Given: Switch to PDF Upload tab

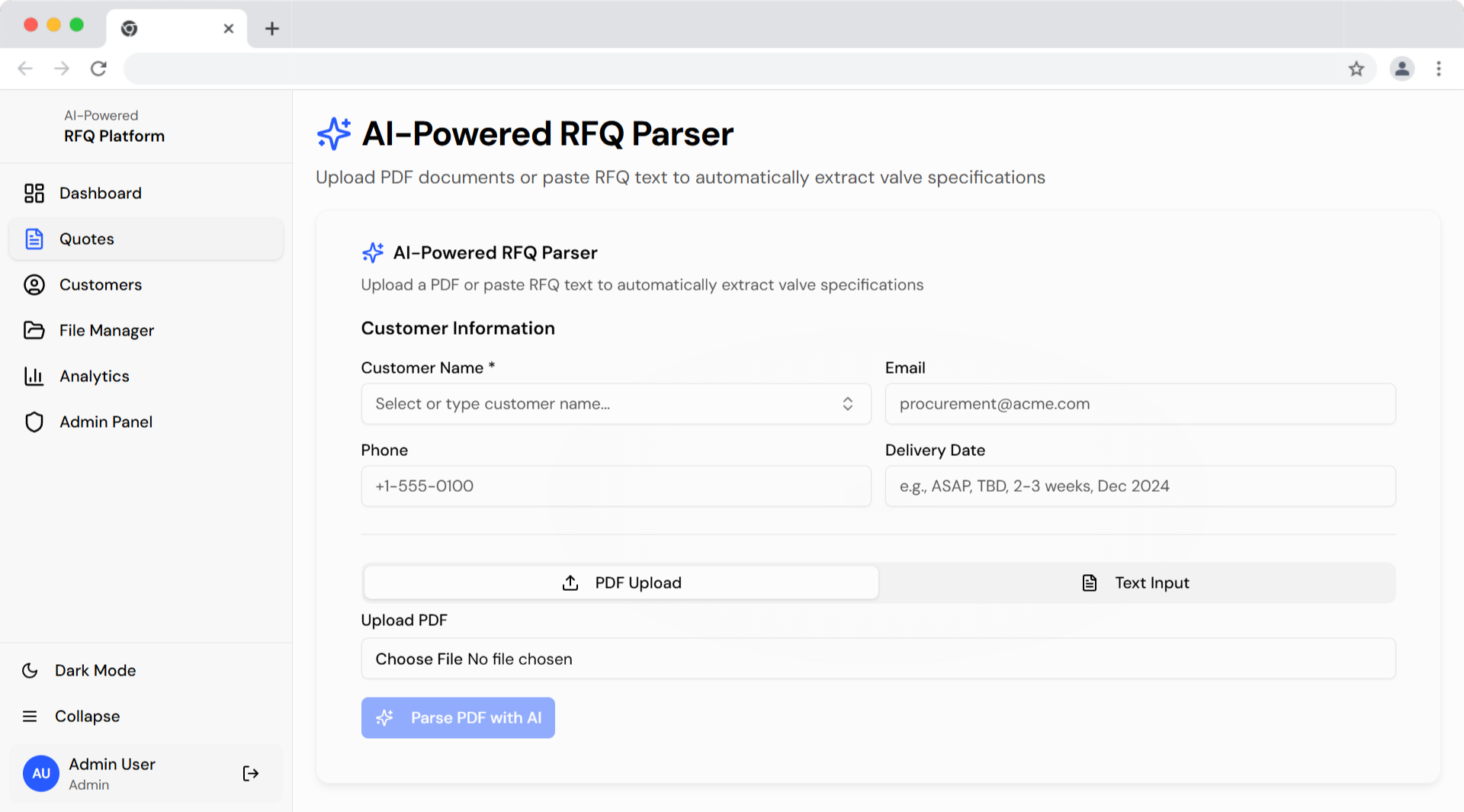Looking at the screenshot, I should pos(621,583).
